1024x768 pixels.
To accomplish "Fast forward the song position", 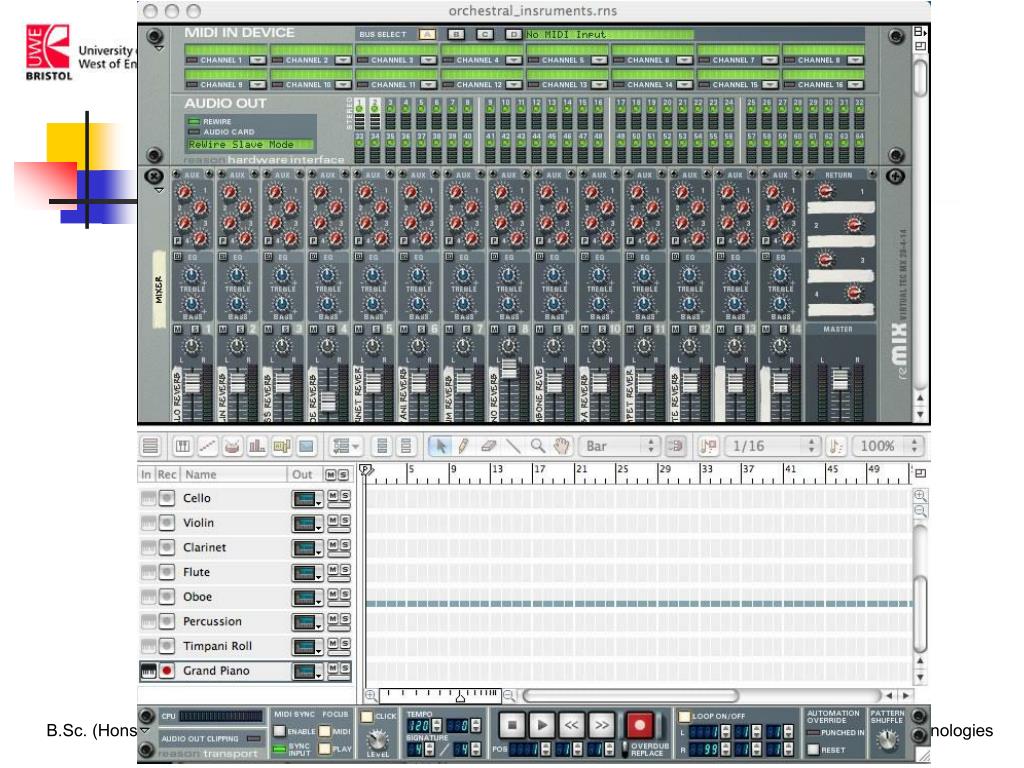I will coord(601,725).
